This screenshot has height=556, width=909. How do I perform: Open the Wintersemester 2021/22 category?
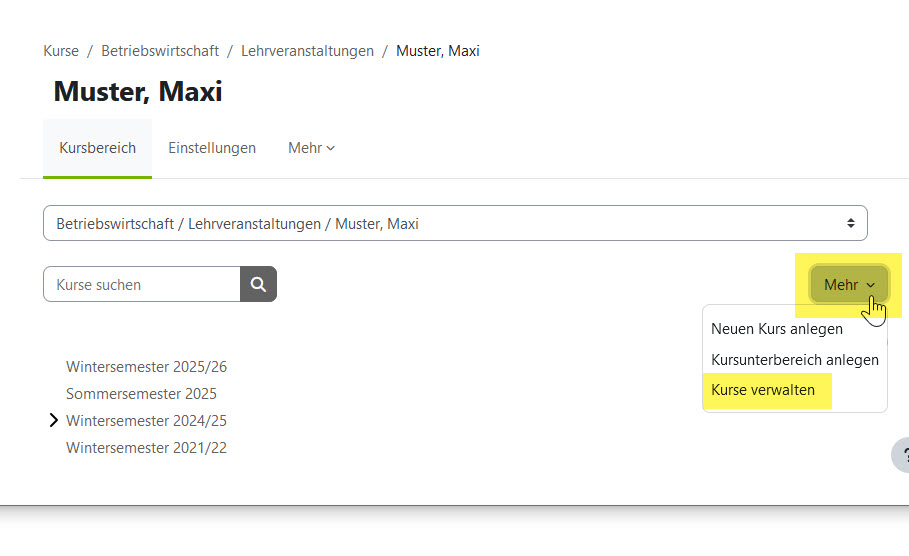(146, 448)
